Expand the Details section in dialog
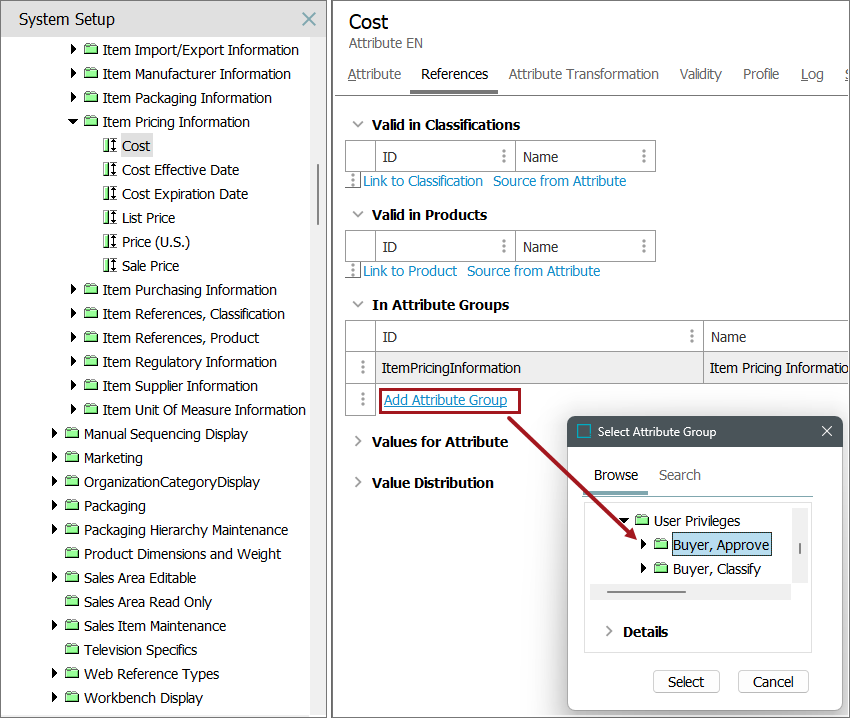The image size is (850, 718). tap(609, 632)
